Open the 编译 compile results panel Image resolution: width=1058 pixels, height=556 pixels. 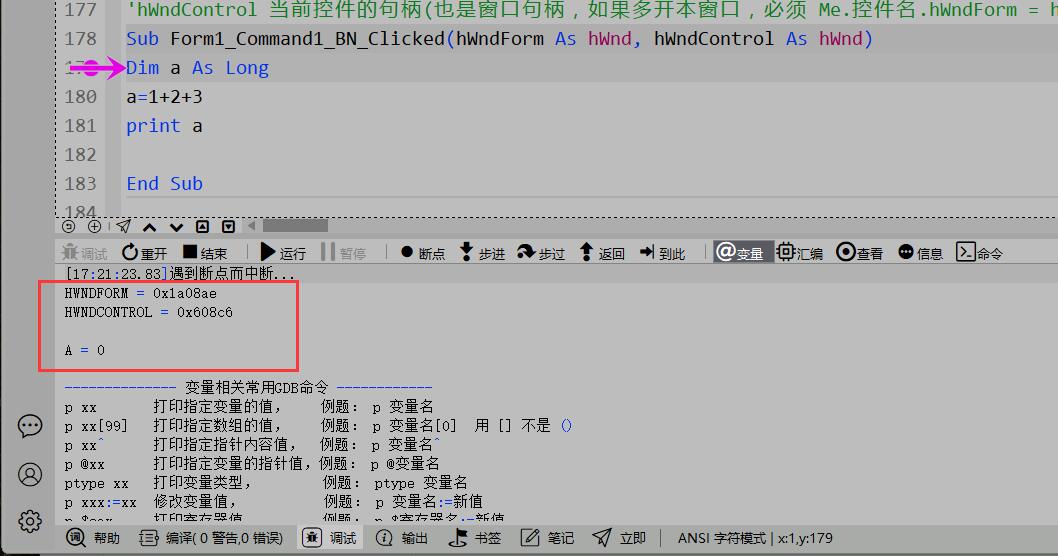click(x=211, y=538)
